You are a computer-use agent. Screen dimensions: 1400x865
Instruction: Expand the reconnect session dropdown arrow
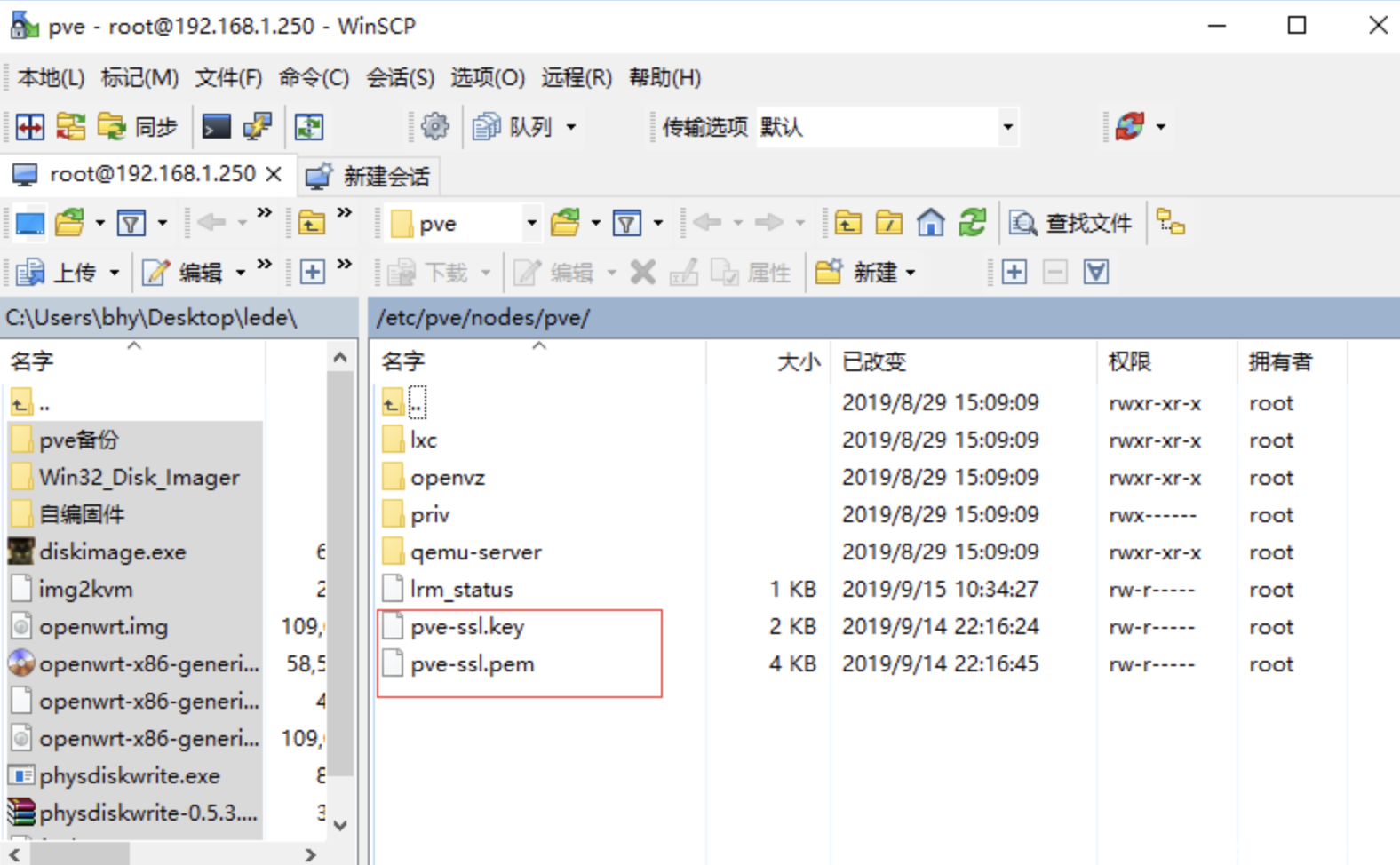[1161, 127]
